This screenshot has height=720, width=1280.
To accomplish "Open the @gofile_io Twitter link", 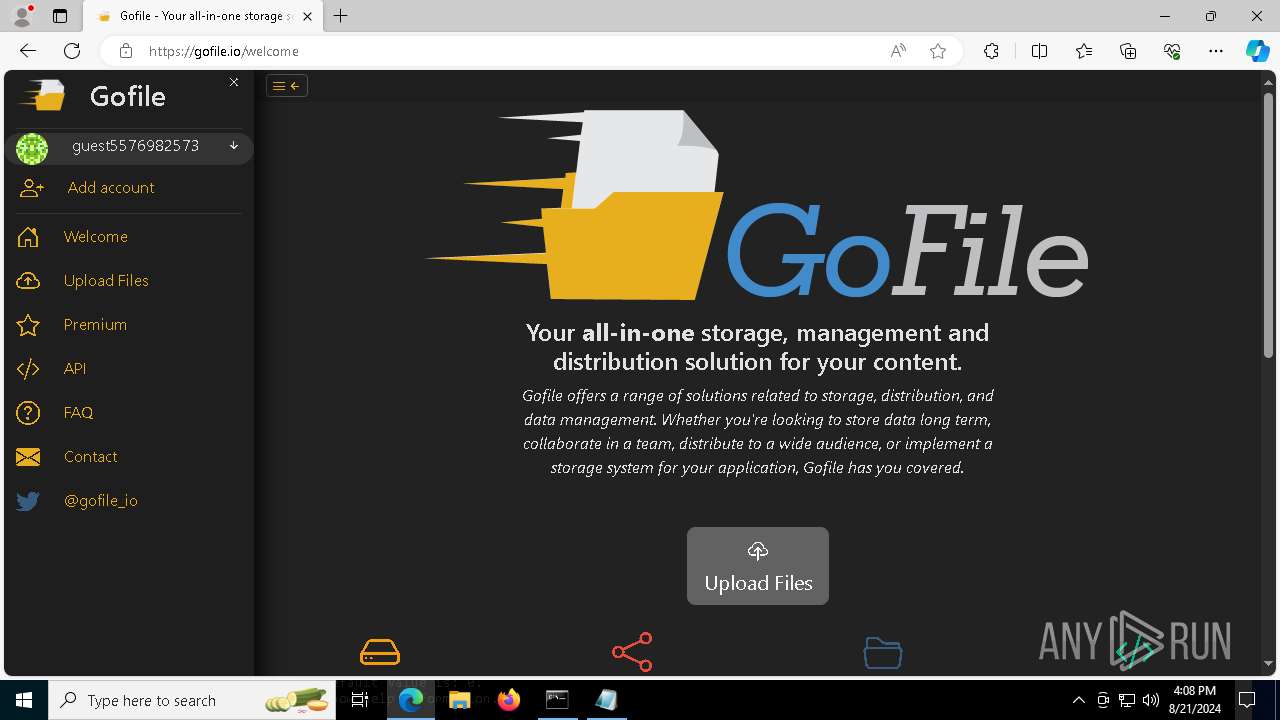I will [x=101, y=501].
